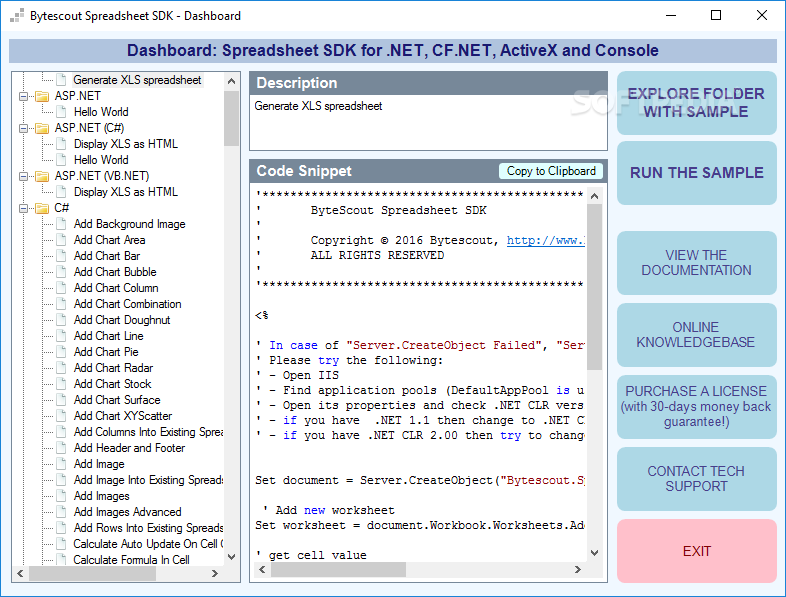Click the code snippet scroll-down arrow

595,553
